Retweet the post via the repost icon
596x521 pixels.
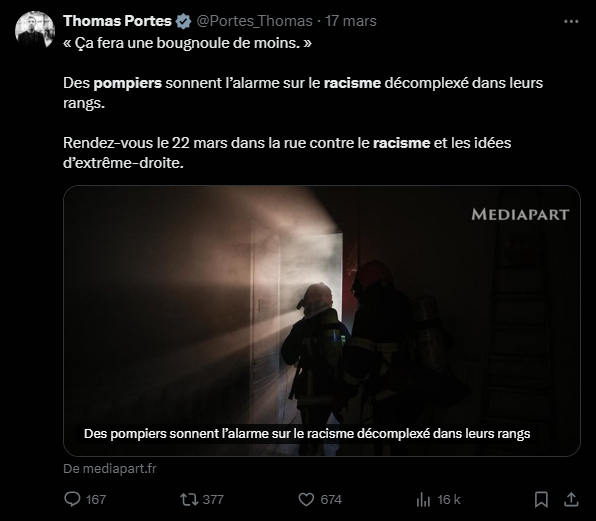(189, 499)
